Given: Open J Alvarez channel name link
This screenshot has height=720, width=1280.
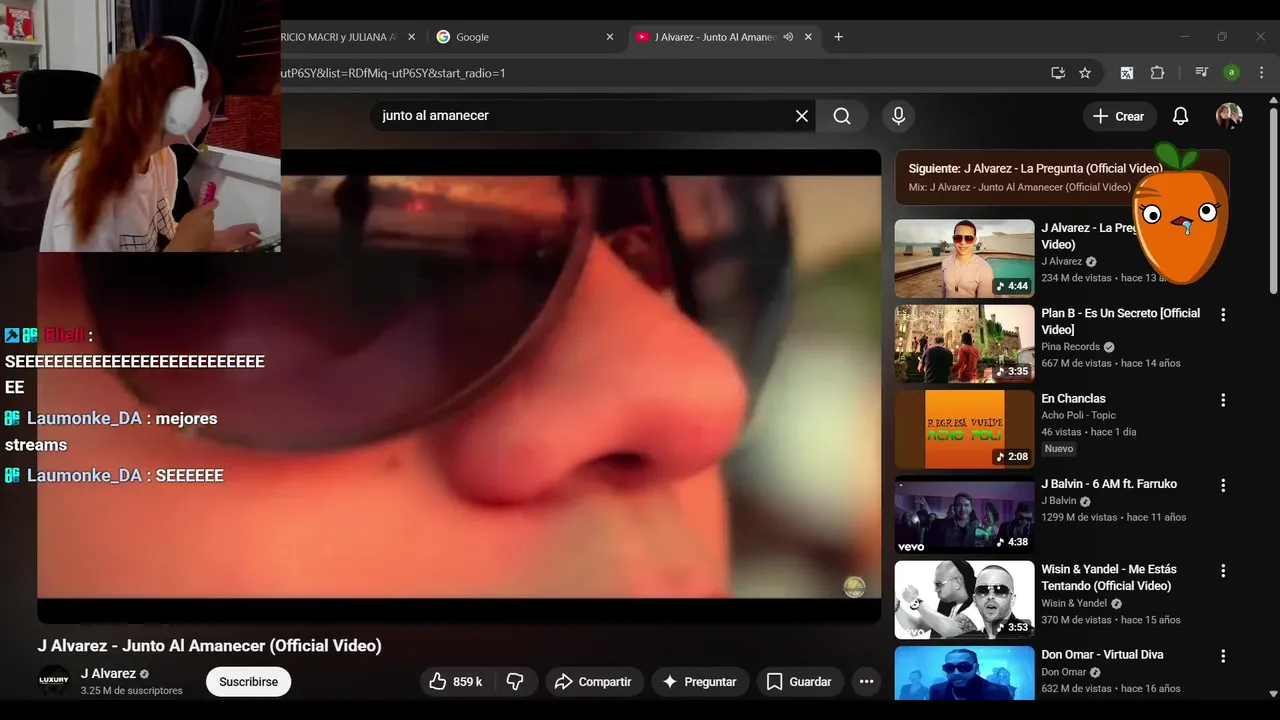Looking at the screenshot, I should (108, 674).
